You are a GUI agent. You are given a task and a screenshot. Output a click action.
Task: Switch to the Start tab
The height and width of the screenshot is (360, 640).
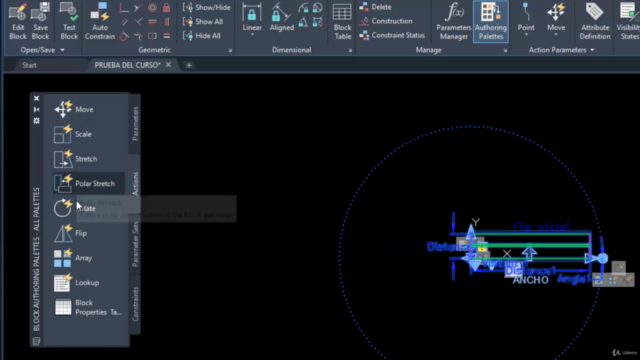[29, 65]
